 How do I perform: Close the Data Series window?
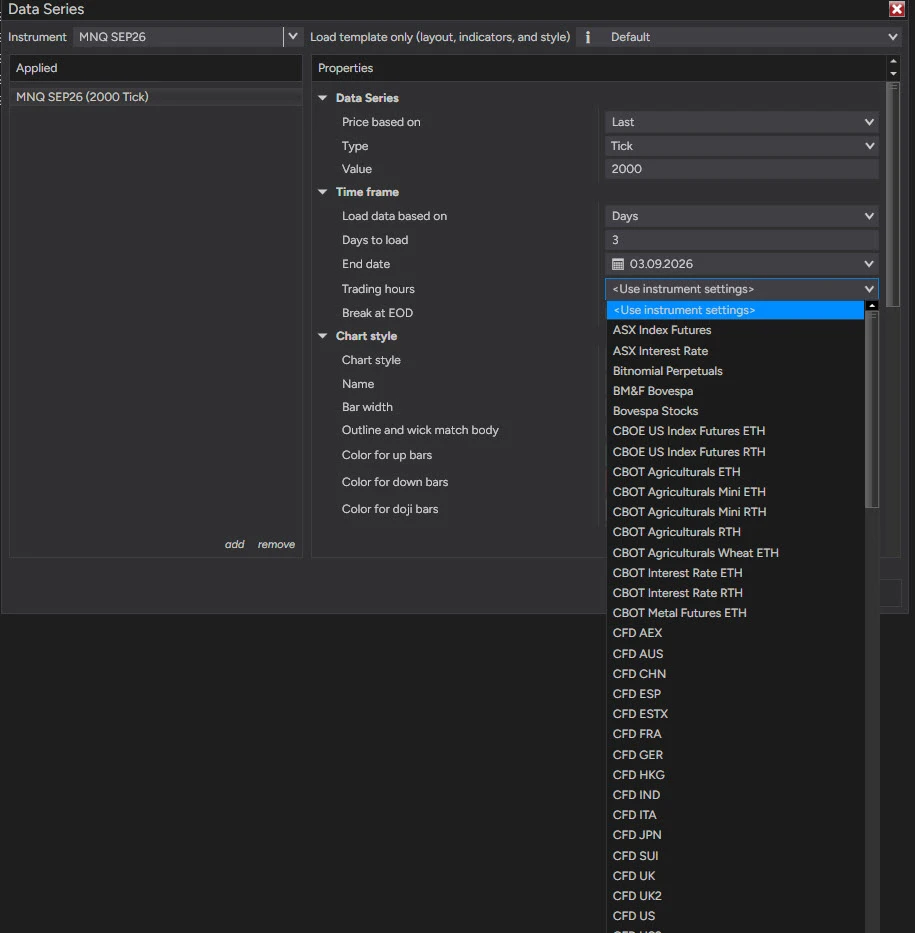896,9
